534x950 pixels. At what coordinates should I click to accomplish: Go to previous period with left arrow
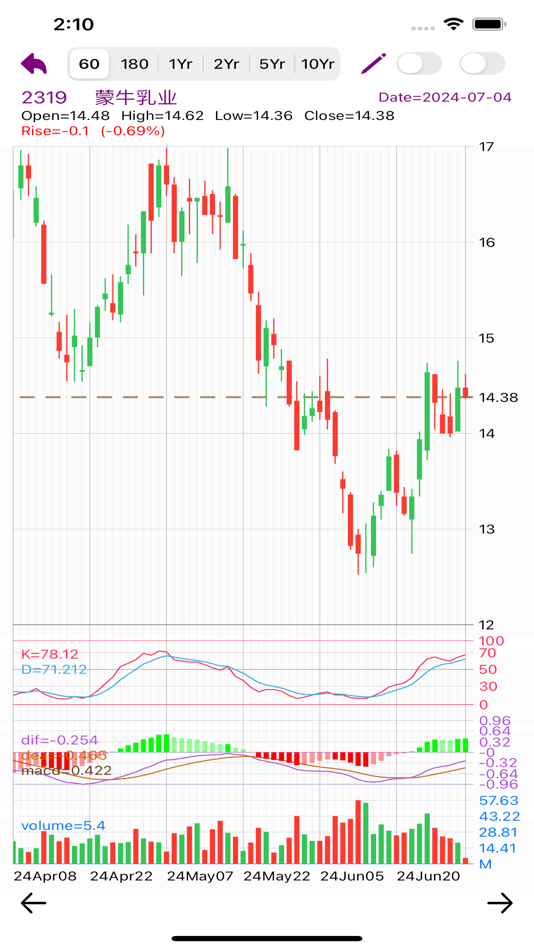coord(33,903)
